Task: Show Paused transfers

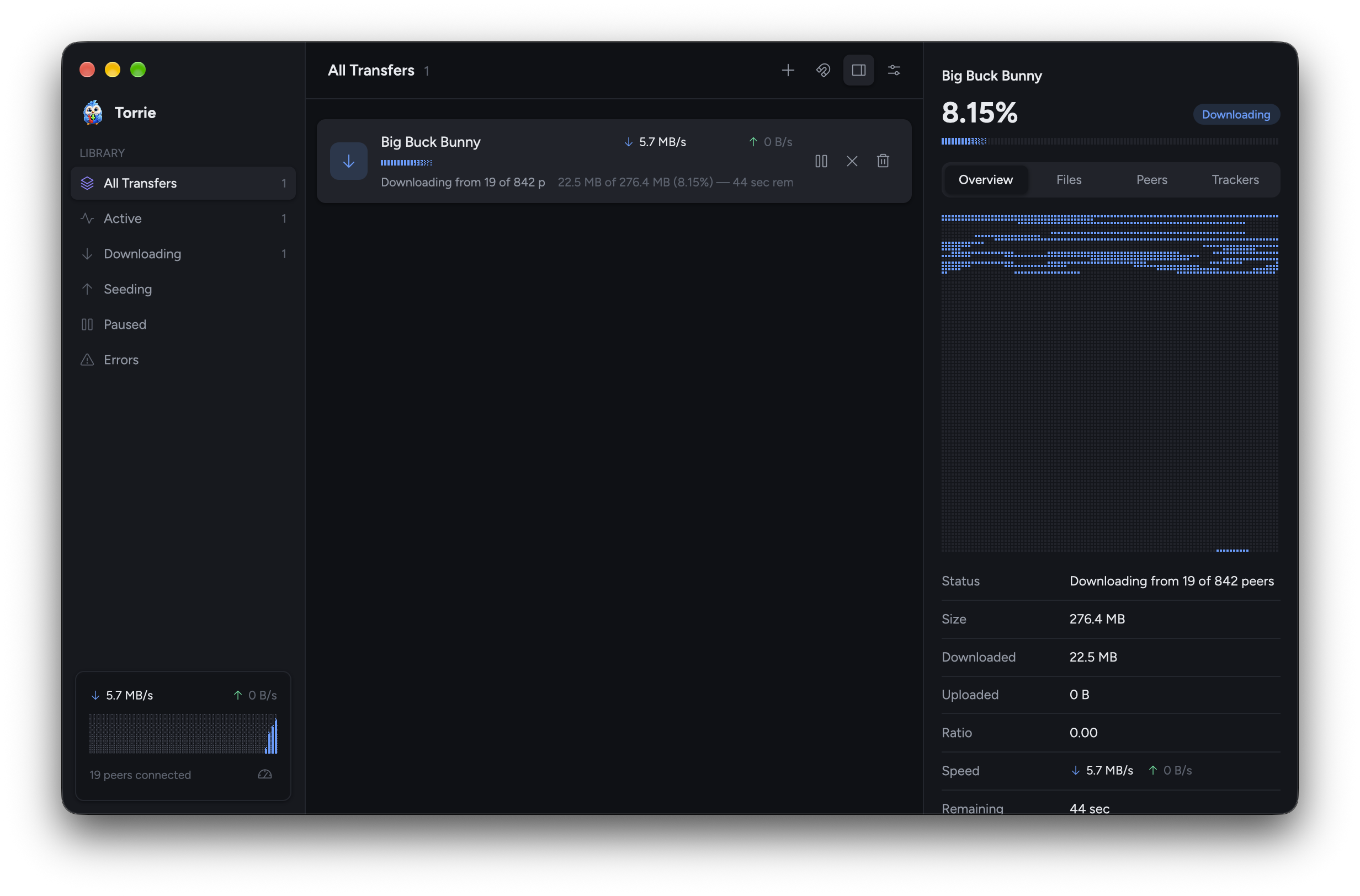Action: coord(183,324)
